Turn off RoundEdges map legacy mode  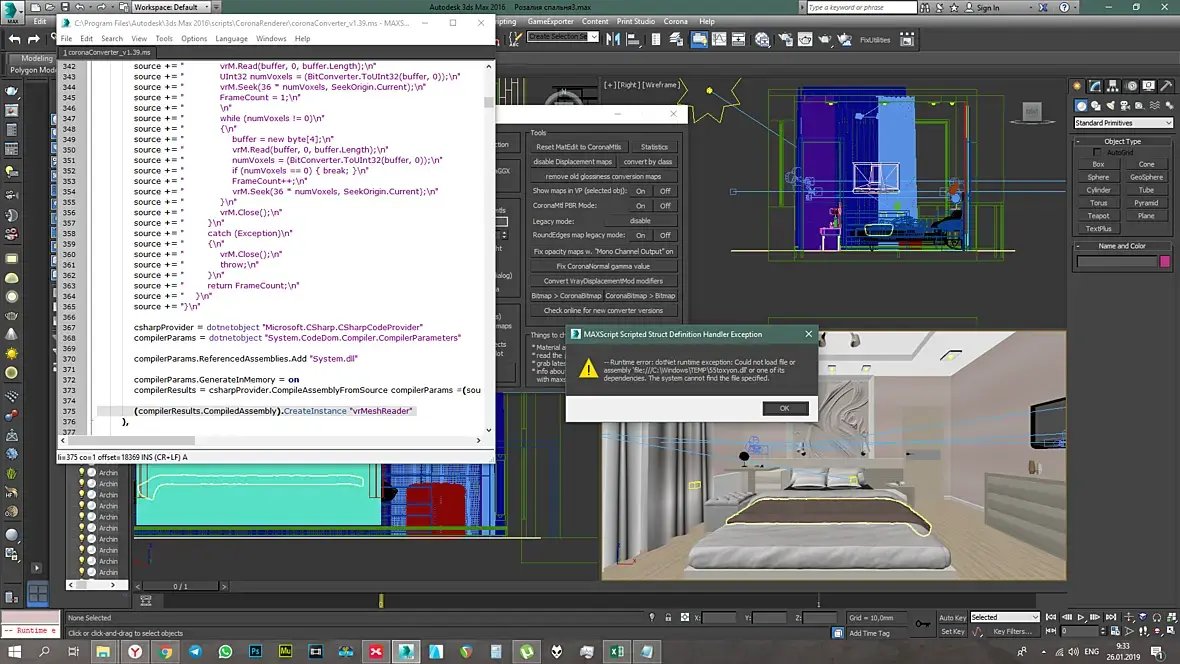coord(665,235)
